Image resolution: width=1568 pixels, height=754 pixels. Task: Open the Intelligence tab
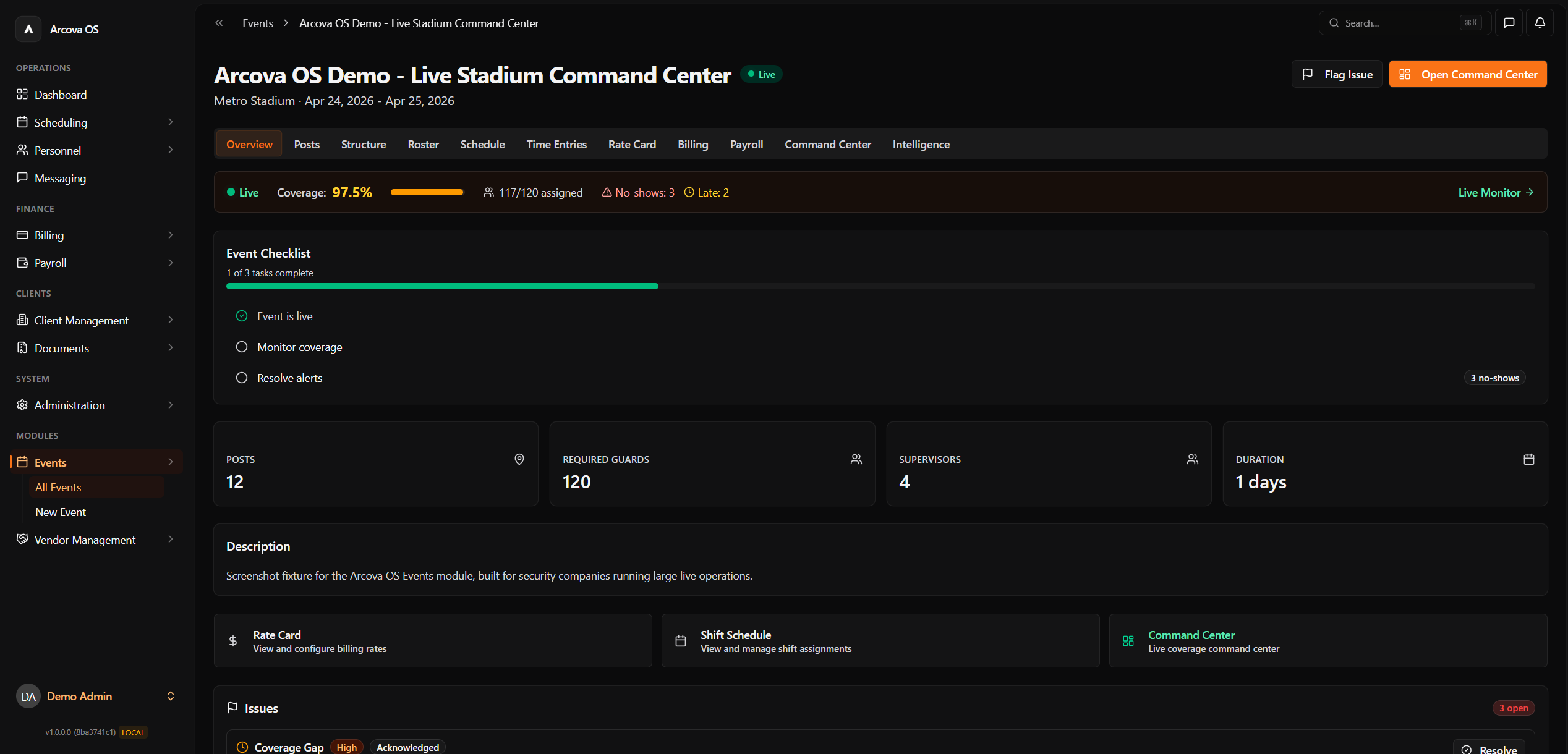click(x=921, y=144)
